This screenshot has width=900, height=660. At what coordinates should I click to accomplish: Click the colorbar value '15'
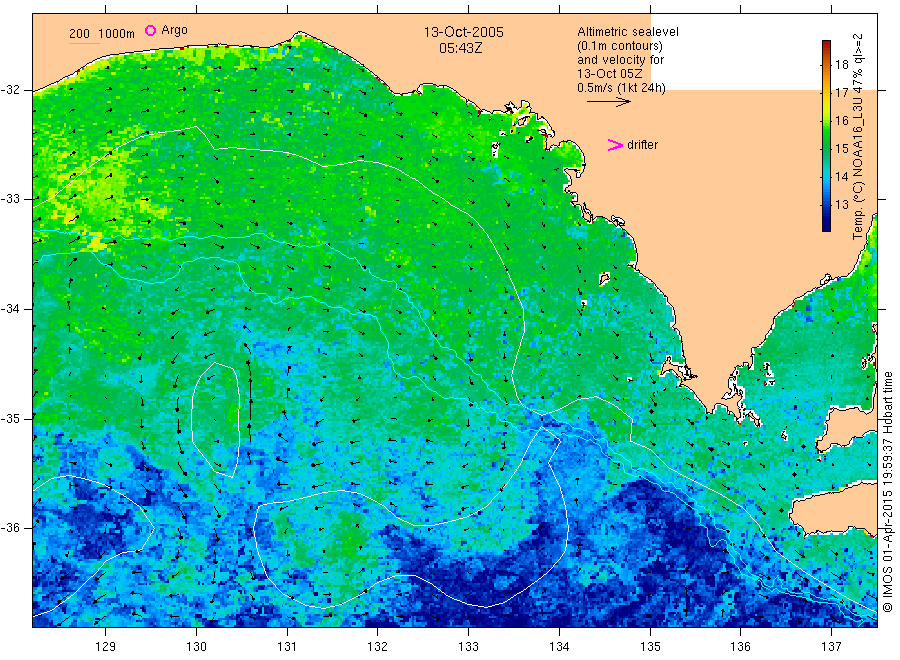tap(841, 149)
